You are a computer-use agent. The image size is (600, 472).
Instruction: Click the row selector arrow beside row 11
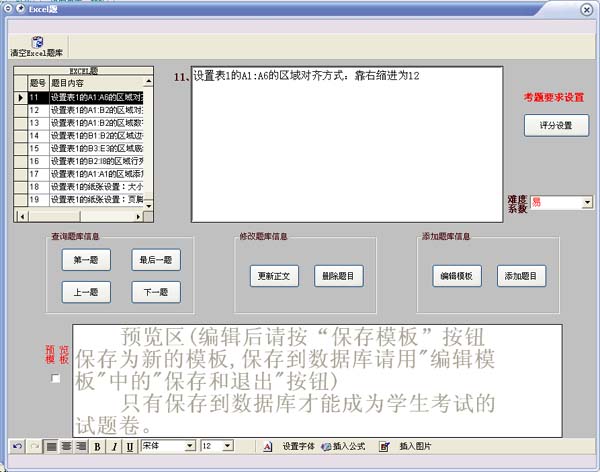pyautogui.click(x=20, y=98)
